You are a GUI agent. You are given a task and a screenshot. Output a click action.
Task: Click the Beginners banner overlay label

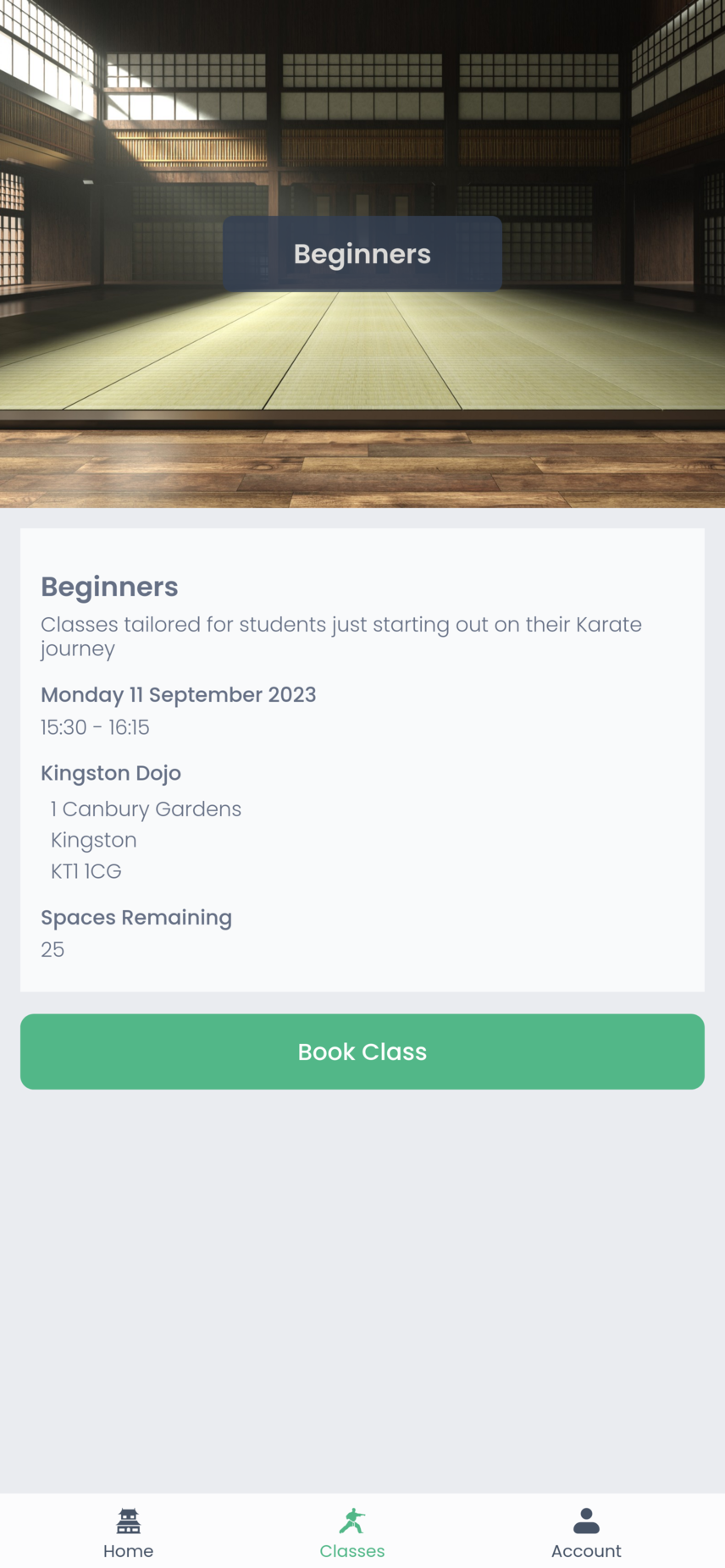point(362,254)
